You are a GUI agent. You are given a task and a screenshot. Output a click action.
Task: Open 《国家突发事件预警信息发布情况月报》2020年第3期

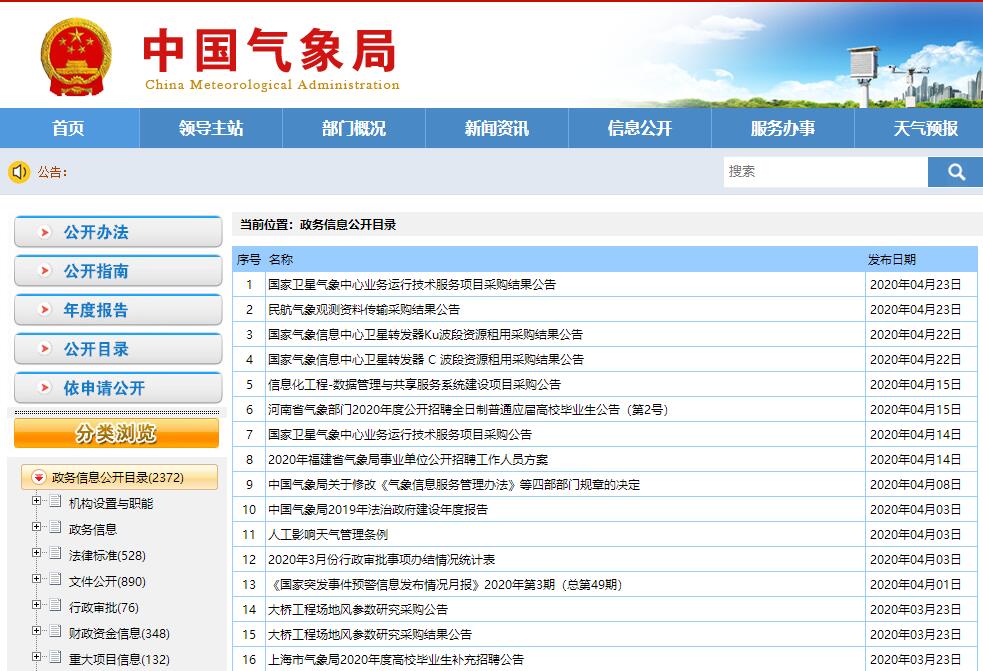(445, 585)
